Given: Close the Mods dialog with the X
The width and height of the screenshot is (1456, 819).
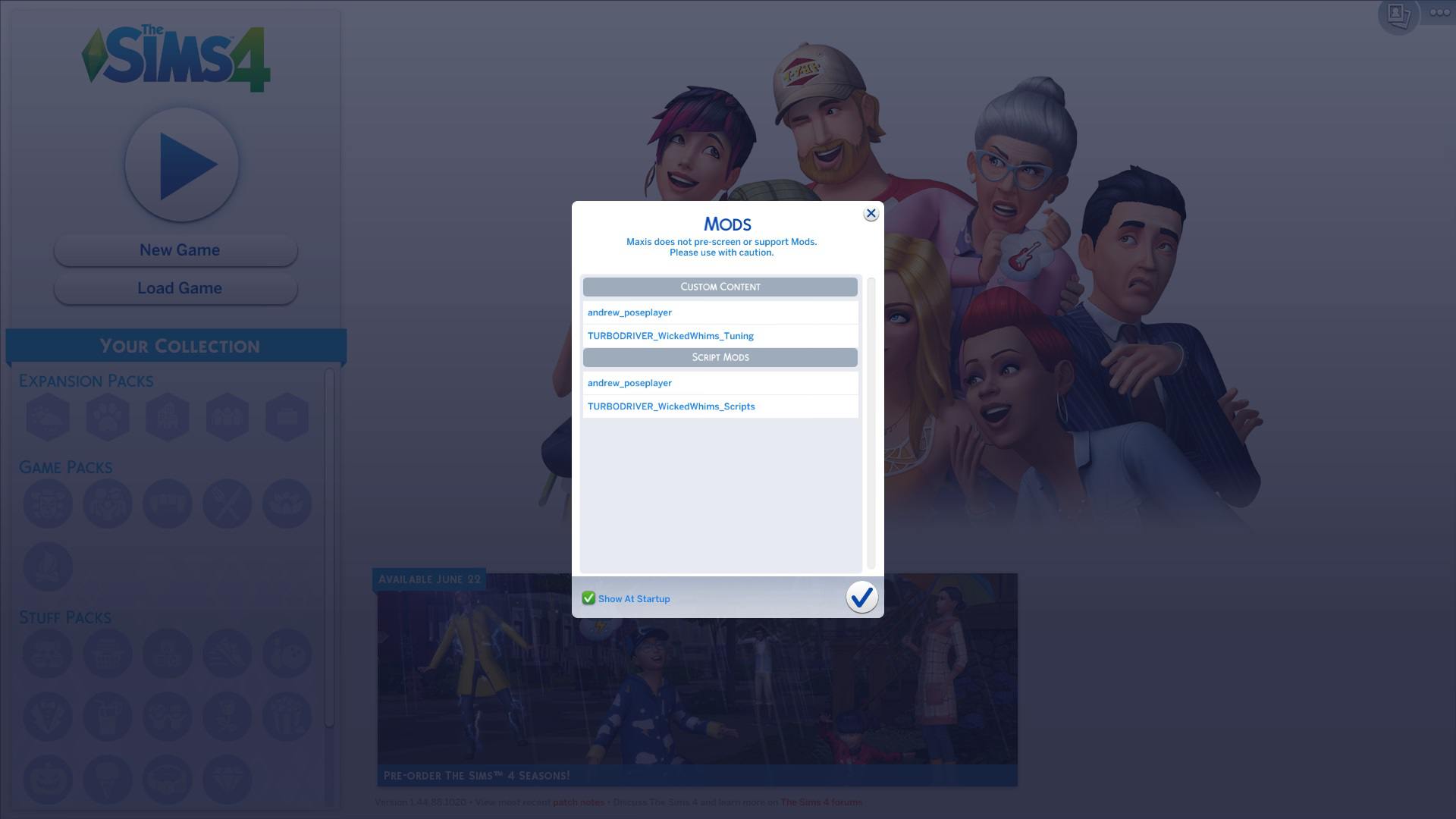Looking at the screenshot, I should pyautogui.click(x=871, y=214).
